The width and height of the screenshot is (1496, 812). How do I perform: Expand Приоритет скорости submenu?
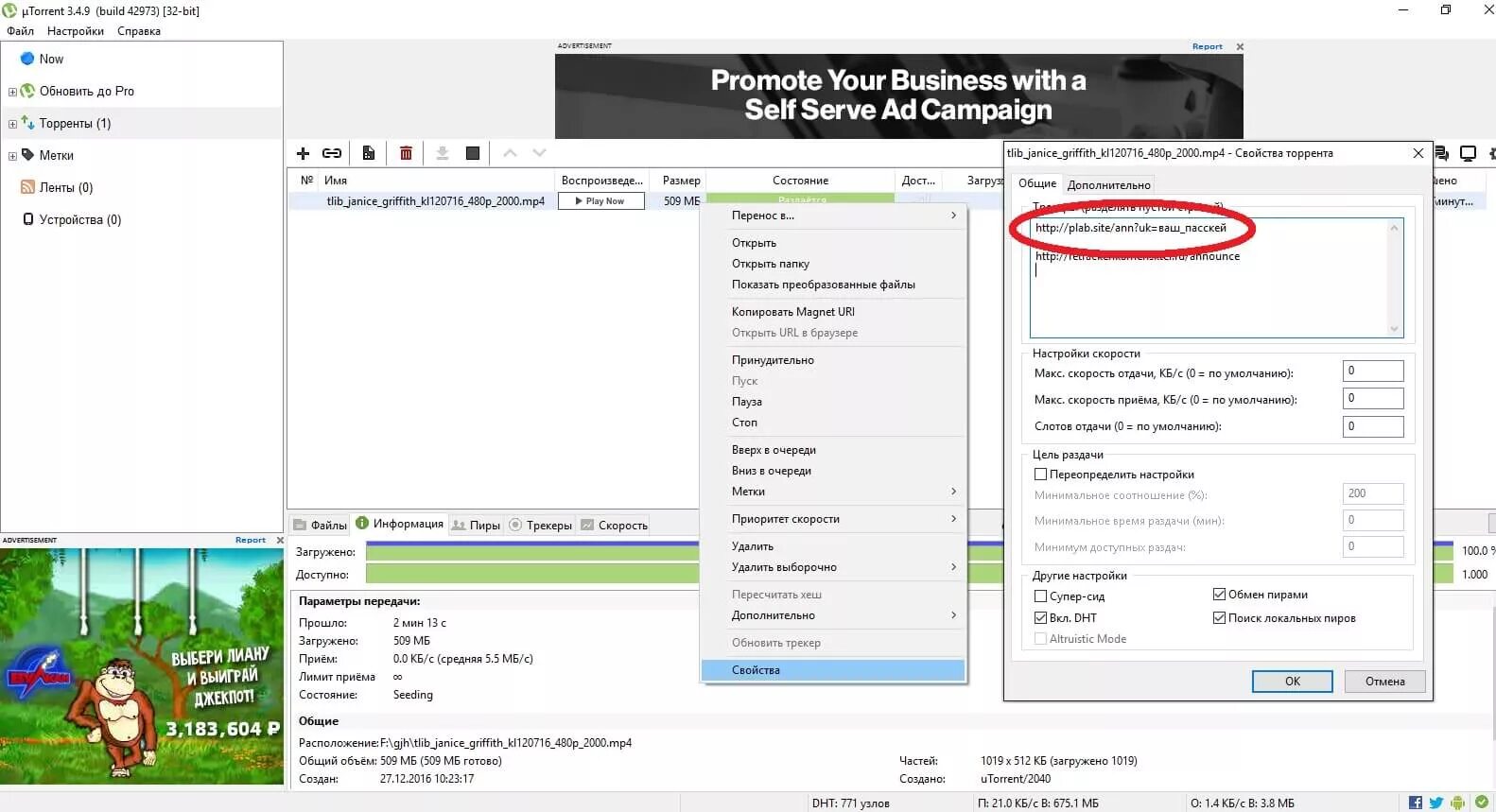point(834,519)
